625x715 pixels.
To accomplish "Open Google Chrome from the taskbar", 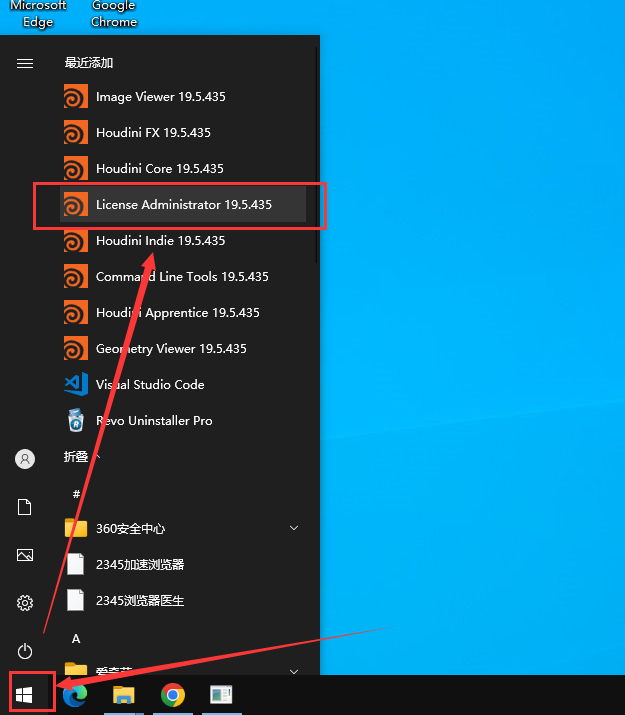I will click(x=173, y=695).
